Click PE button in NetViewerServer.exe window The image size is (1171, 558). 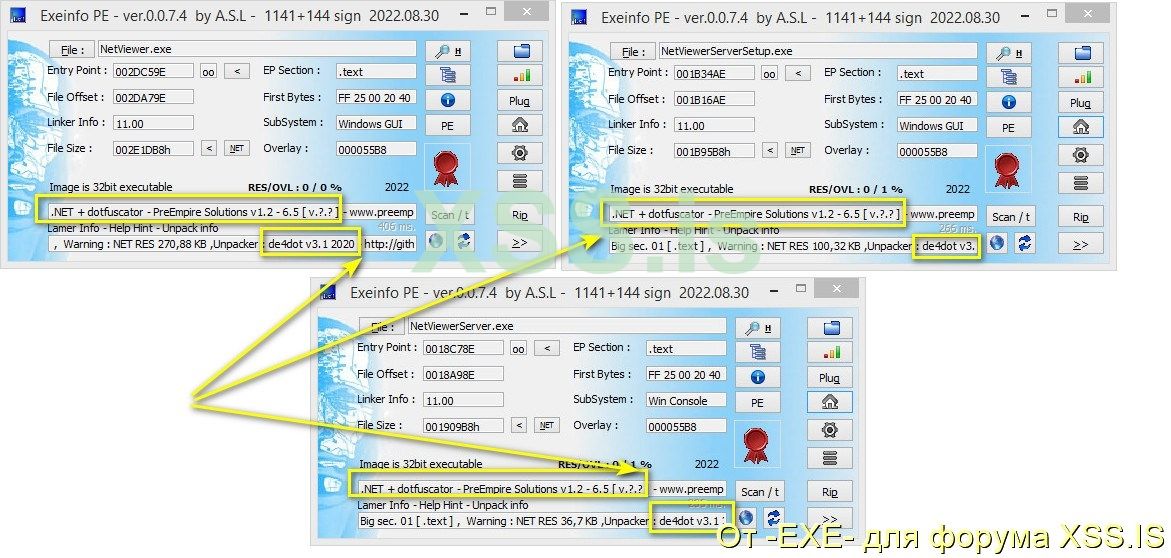coord(757,403)
